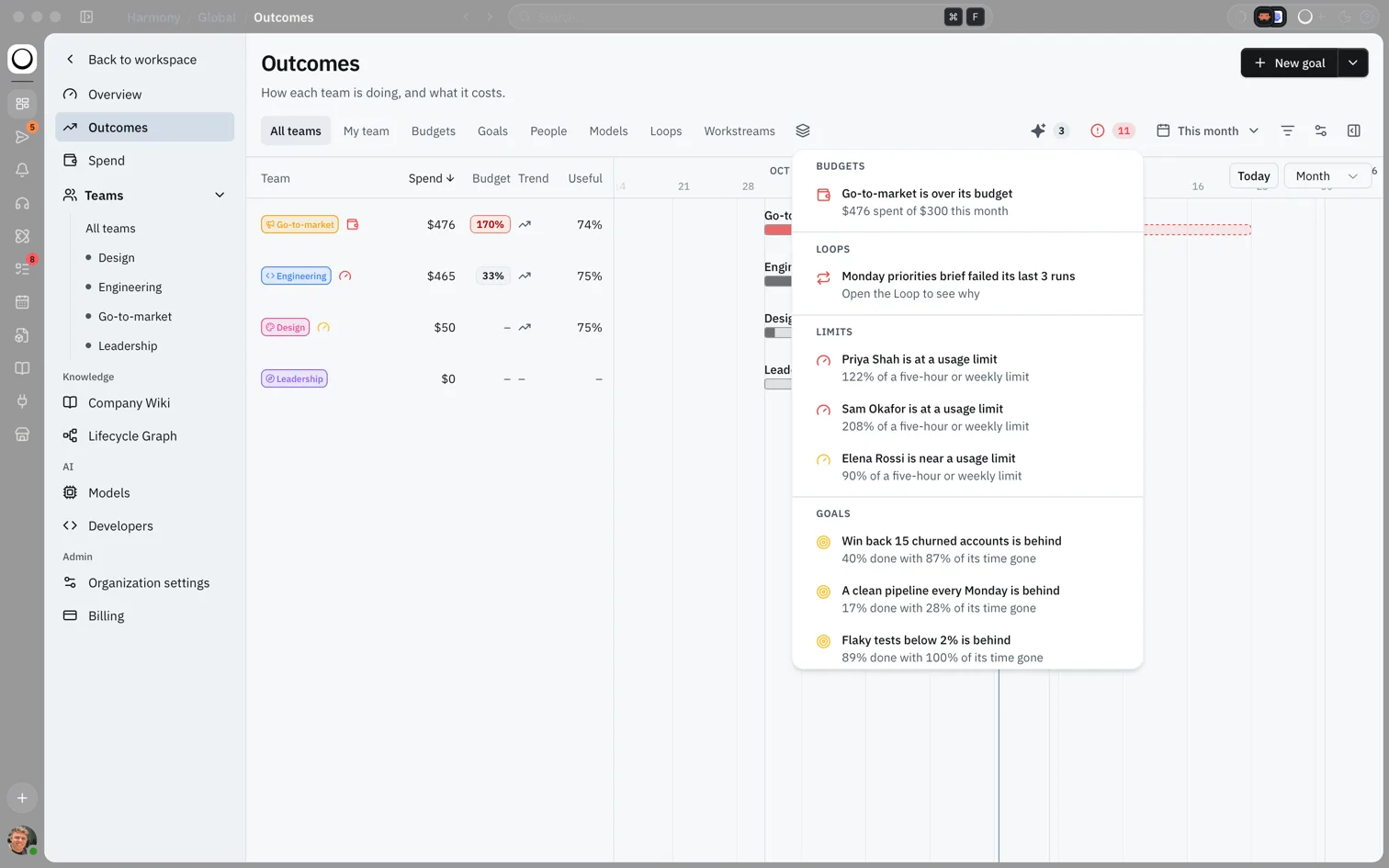Switch to the Loops tab
1389x868 pixels.
tap(666, 130)
